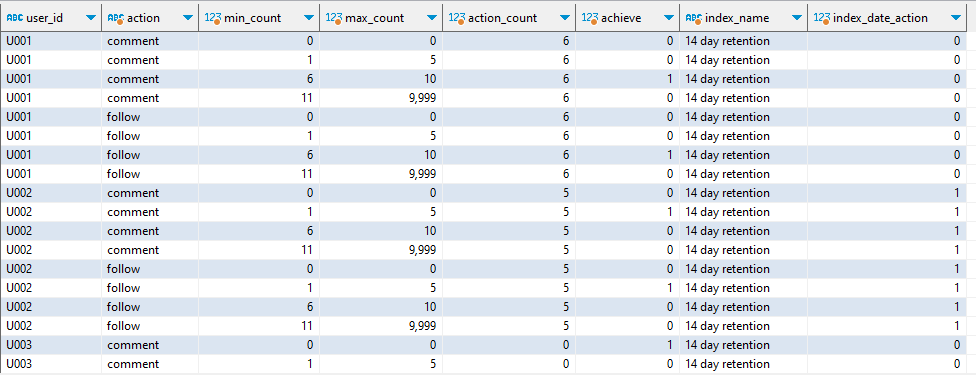Open the achieve column filter dropdown arrow
Screen dimensions: 976x375
(669, 19)
